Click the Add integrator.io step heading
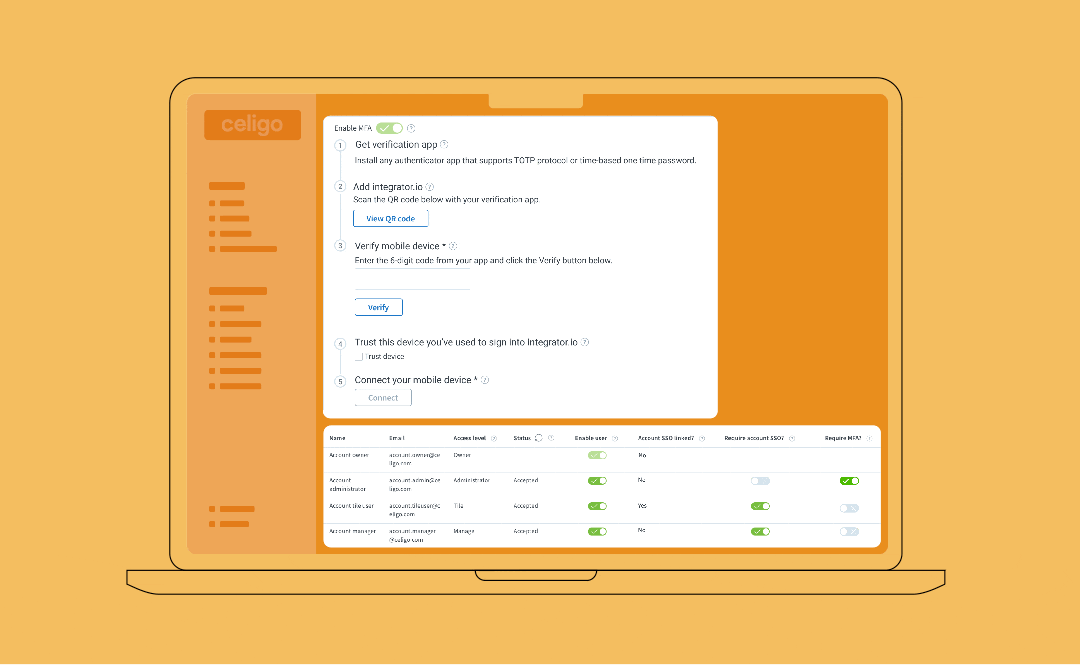1080x665 pixels. pyautogui.click(x=388, y=187)
